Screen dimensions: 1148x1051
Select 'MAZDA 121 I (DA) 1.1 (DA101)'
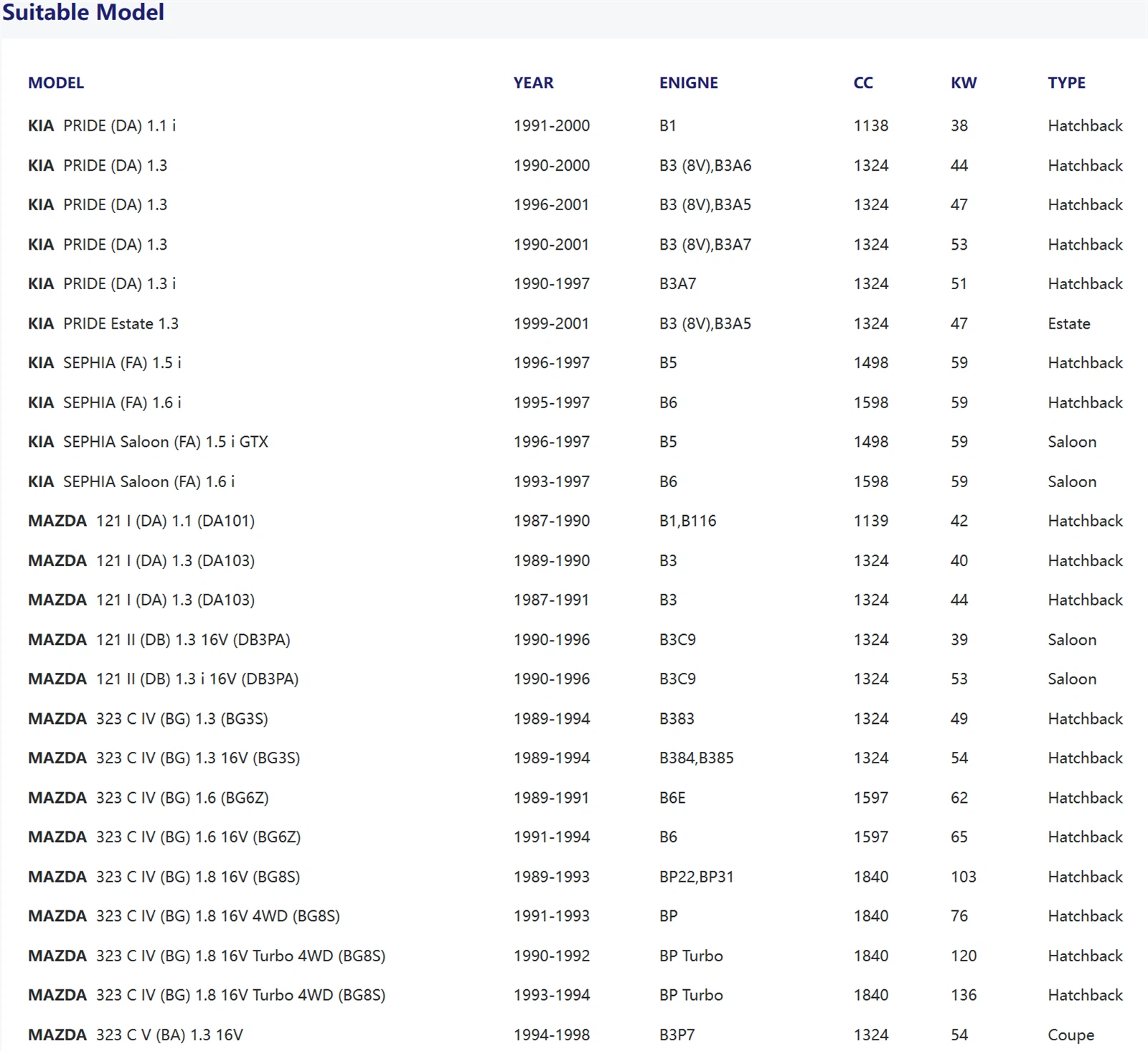tap(141, 521)
